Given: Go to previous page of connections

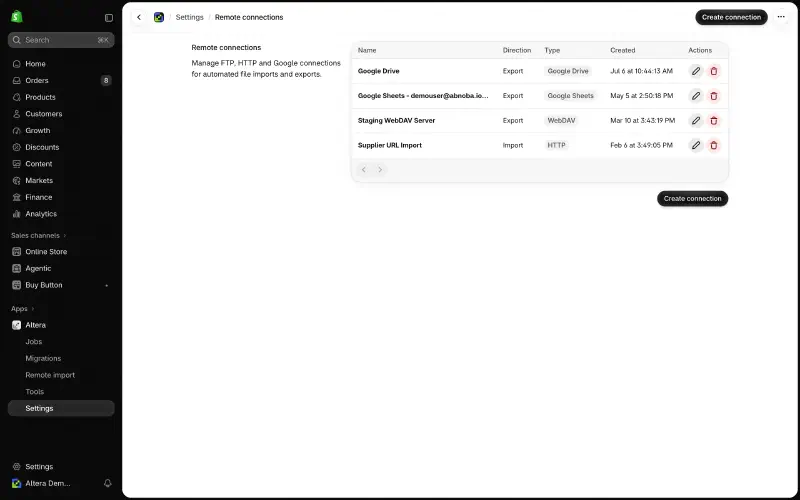Looking at the screenshot, I should click(364, 170).
